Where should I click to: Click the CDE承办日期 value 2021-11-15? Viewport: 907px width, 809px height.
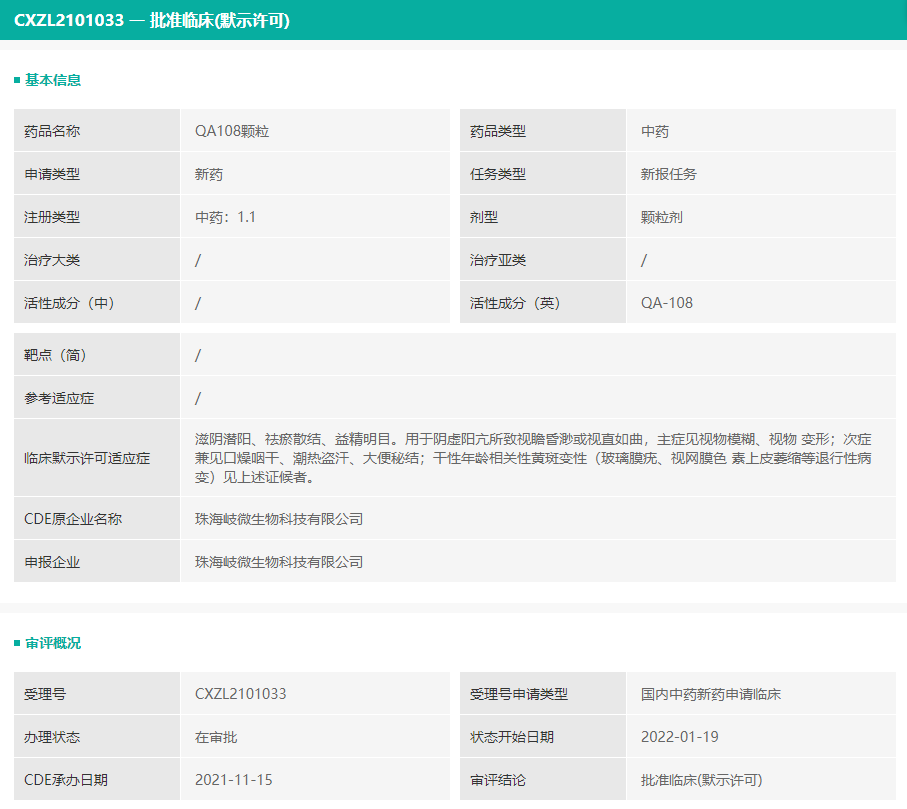point(234,780)
